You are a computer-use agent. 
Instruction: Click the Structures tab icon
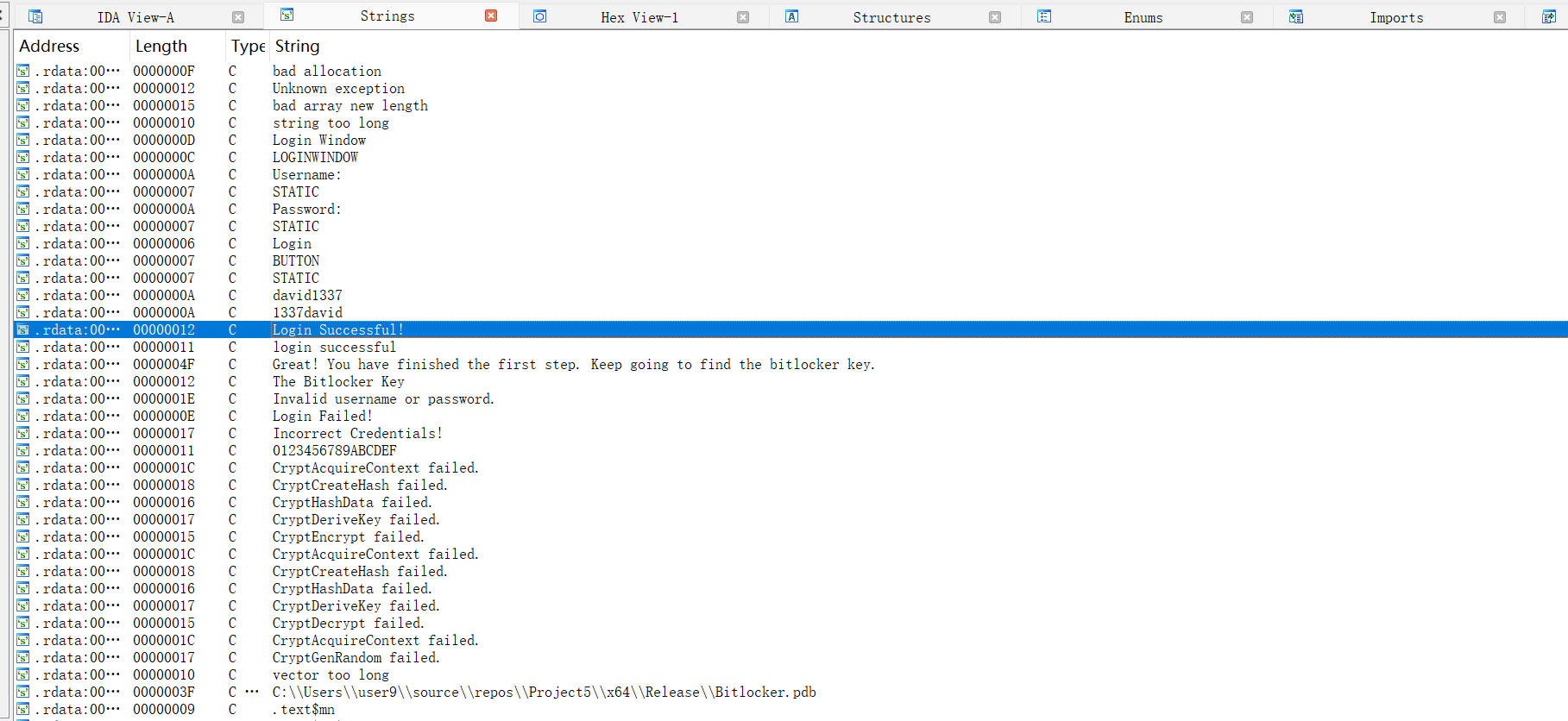click(791, 17)
